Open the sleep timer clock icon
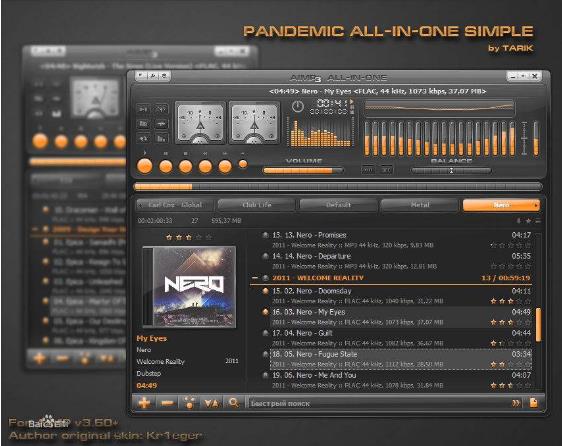The height and width of the screenshot is (446, 562). coord(297,106)
